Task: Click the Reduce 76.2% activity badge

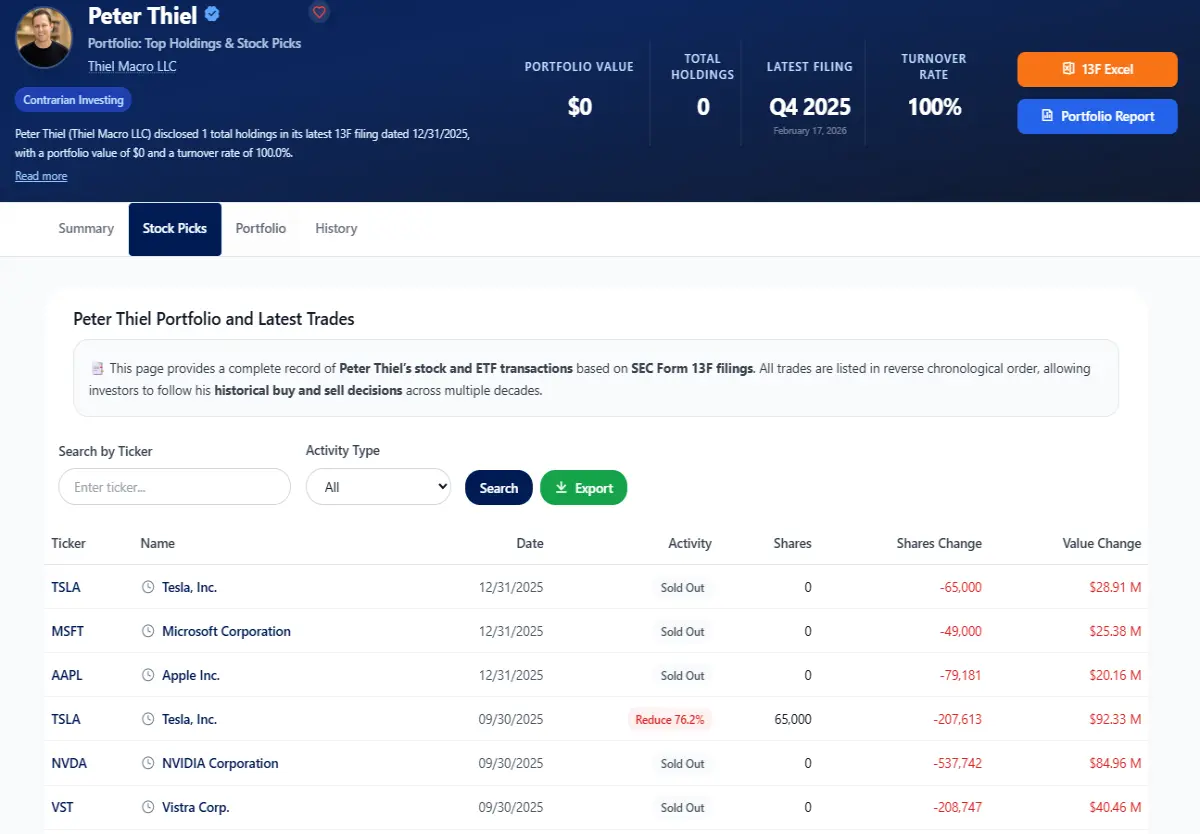Action: point(669,719)
